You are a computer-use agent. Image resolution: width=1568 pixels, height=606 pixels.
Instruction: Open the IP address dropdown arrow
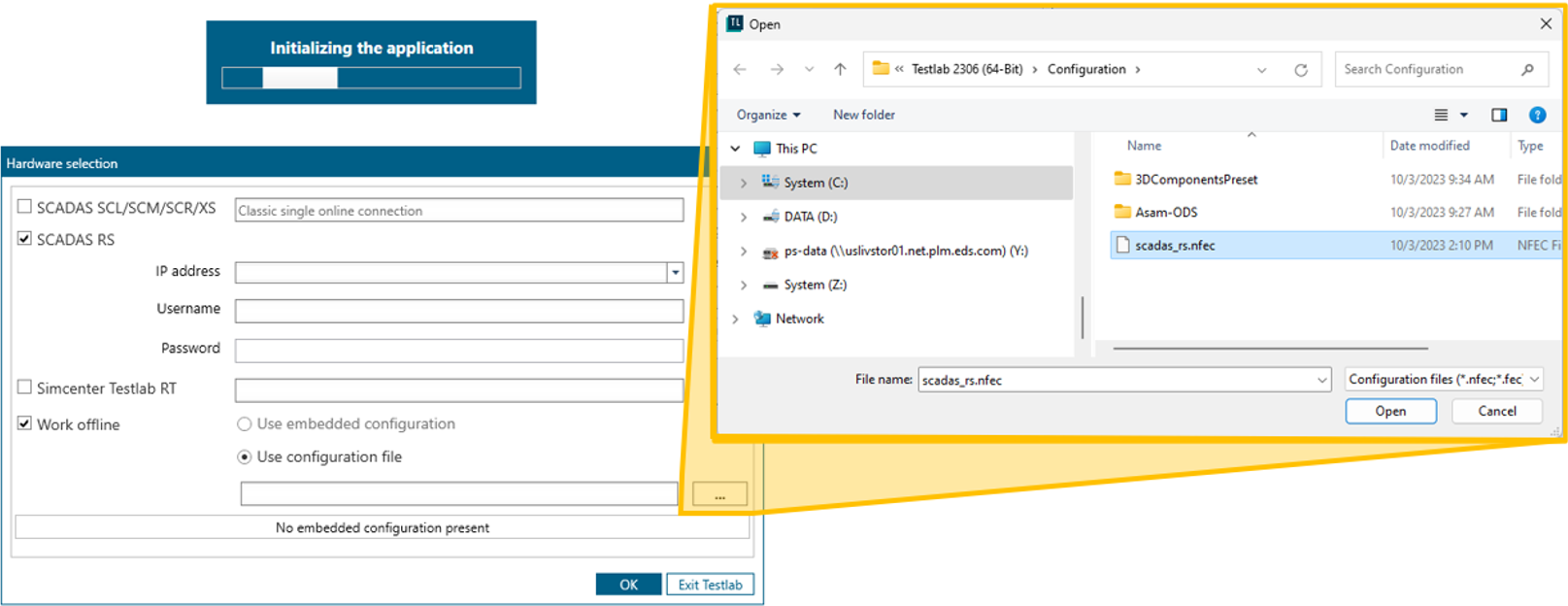(x=675, y=273)
